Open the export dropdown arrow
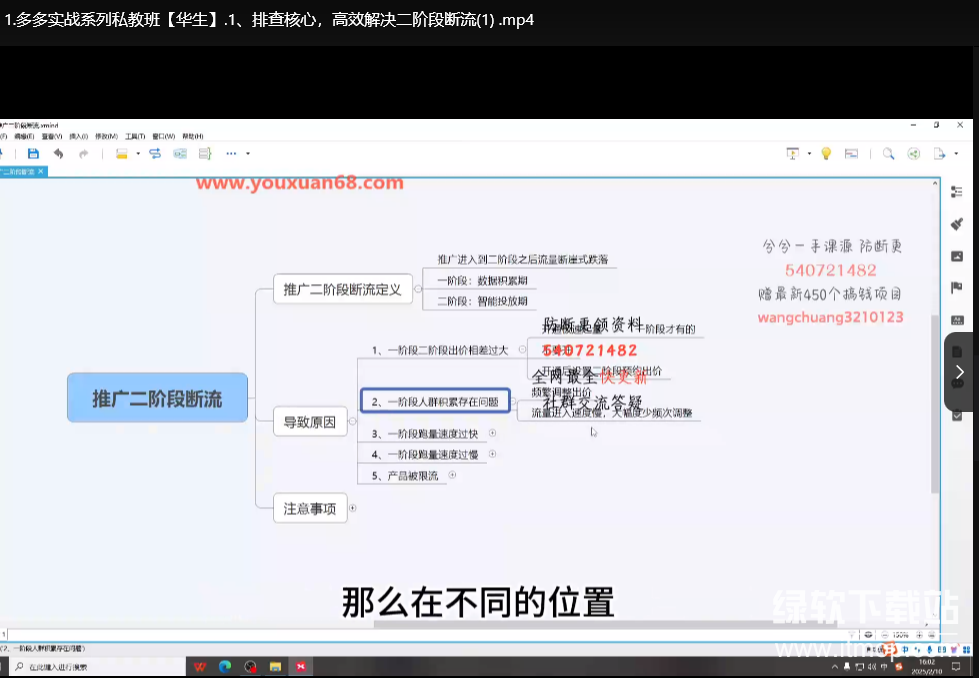979x678 pixels. 956,154
